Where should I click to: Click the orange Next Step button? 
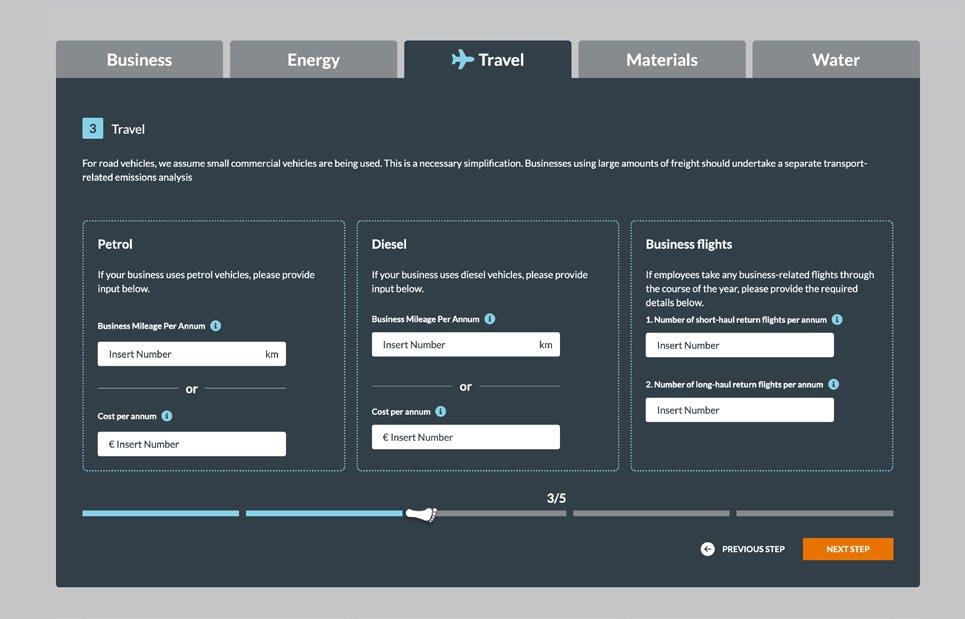[847, 548]
